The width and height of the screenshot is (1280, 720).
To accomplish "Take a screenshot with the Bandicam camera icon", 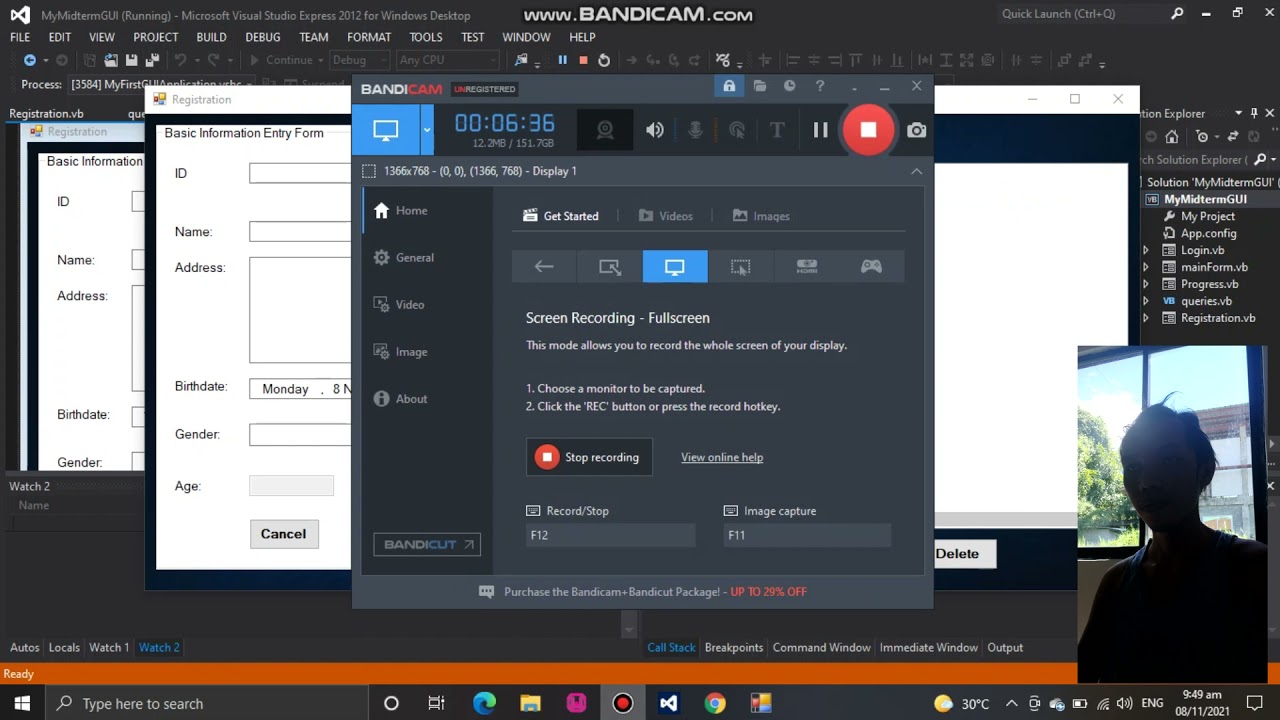I will click(916, 130).
